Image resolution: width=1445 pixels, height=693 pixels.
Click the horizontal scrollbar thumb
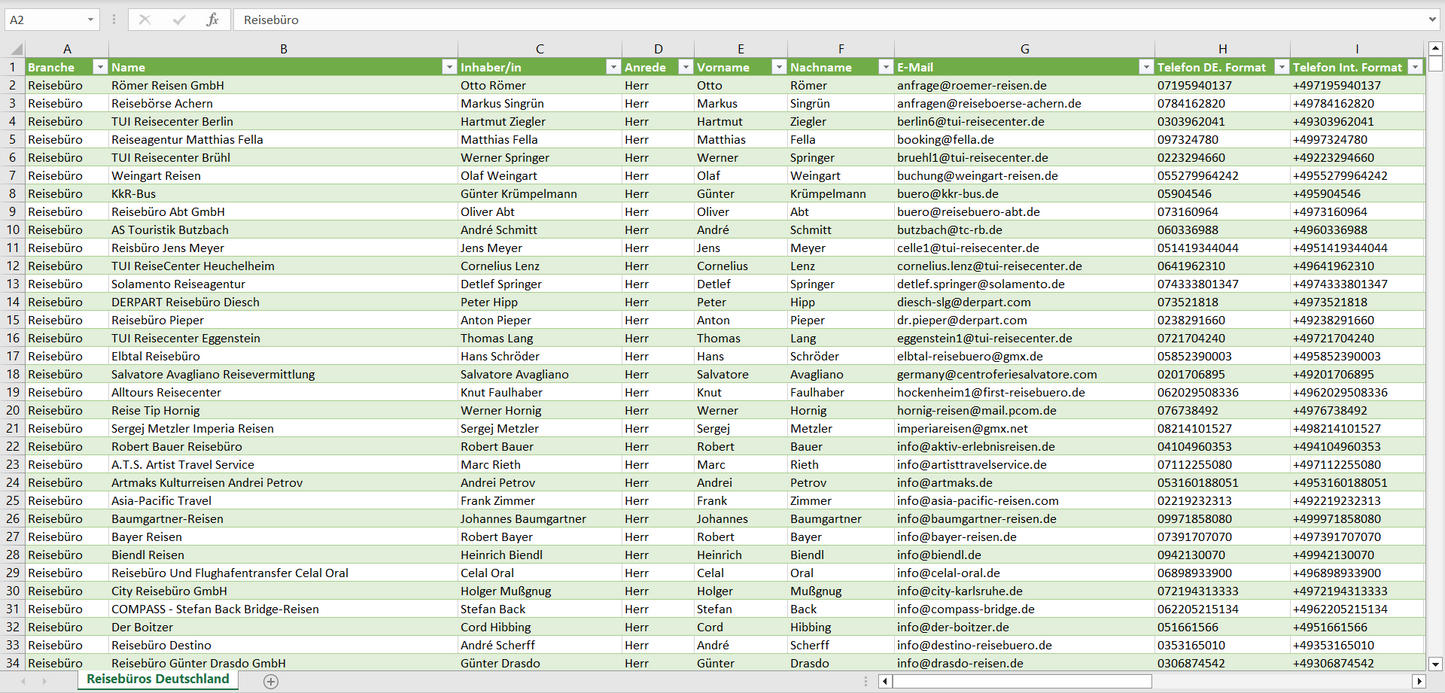1020,681
